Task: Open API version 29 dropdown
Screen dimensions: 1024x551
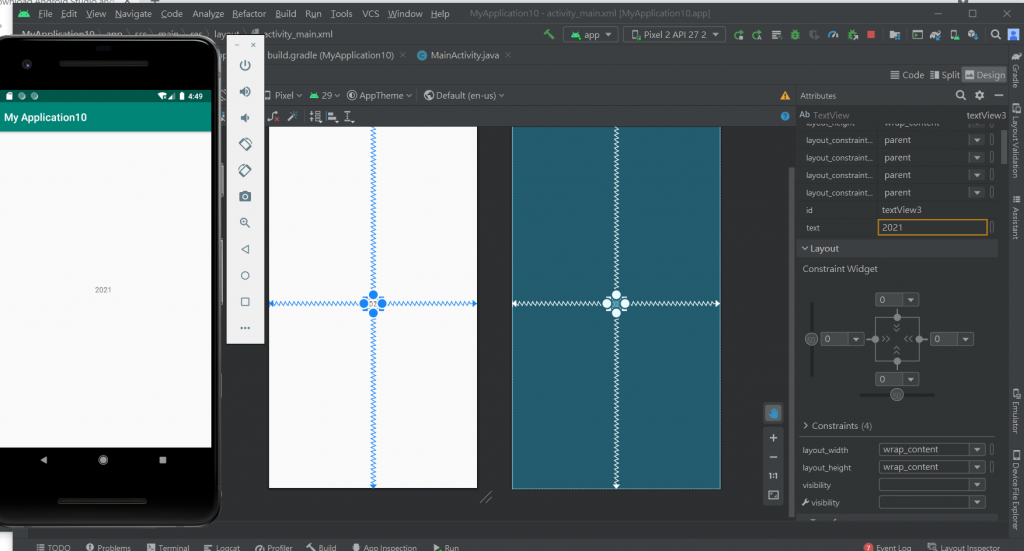Action: [324, 95]
